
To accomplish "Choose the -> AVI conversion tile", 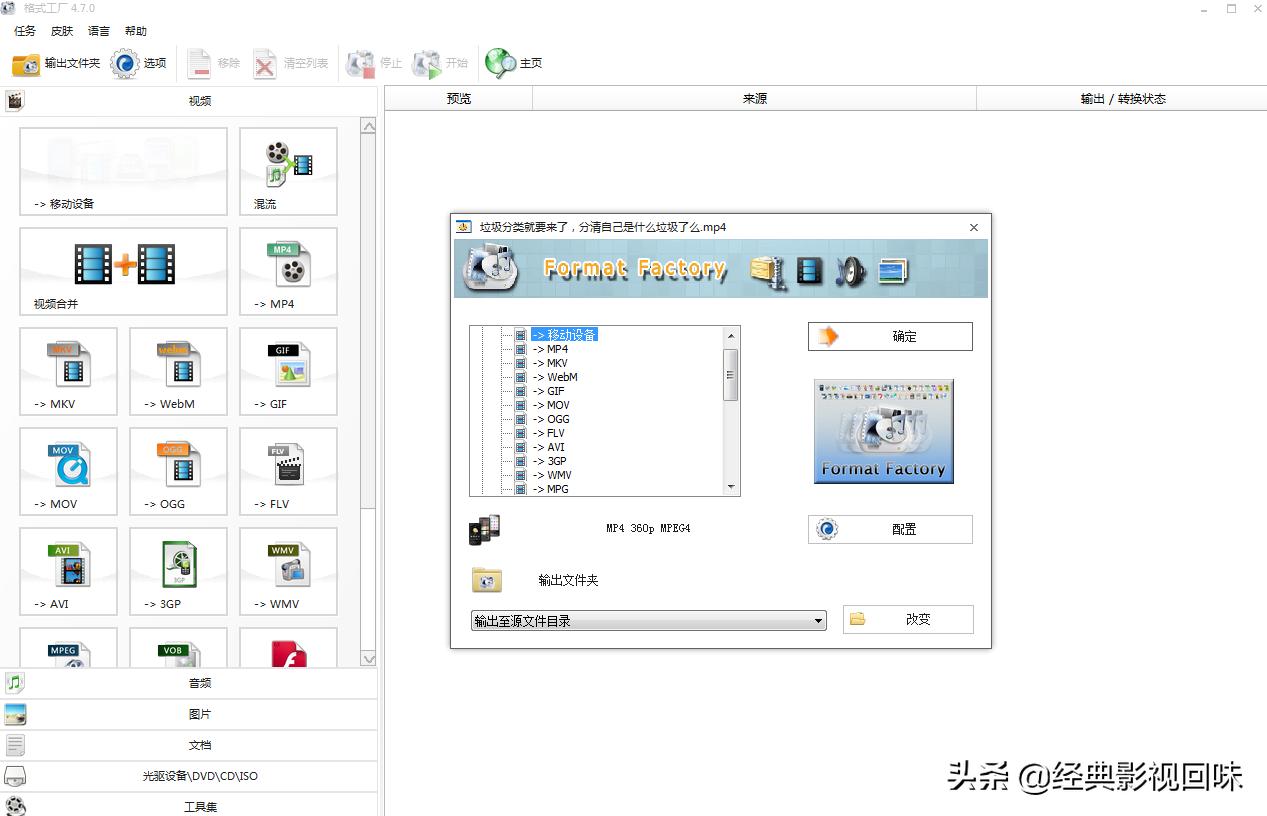I will [x=68, y=571].
